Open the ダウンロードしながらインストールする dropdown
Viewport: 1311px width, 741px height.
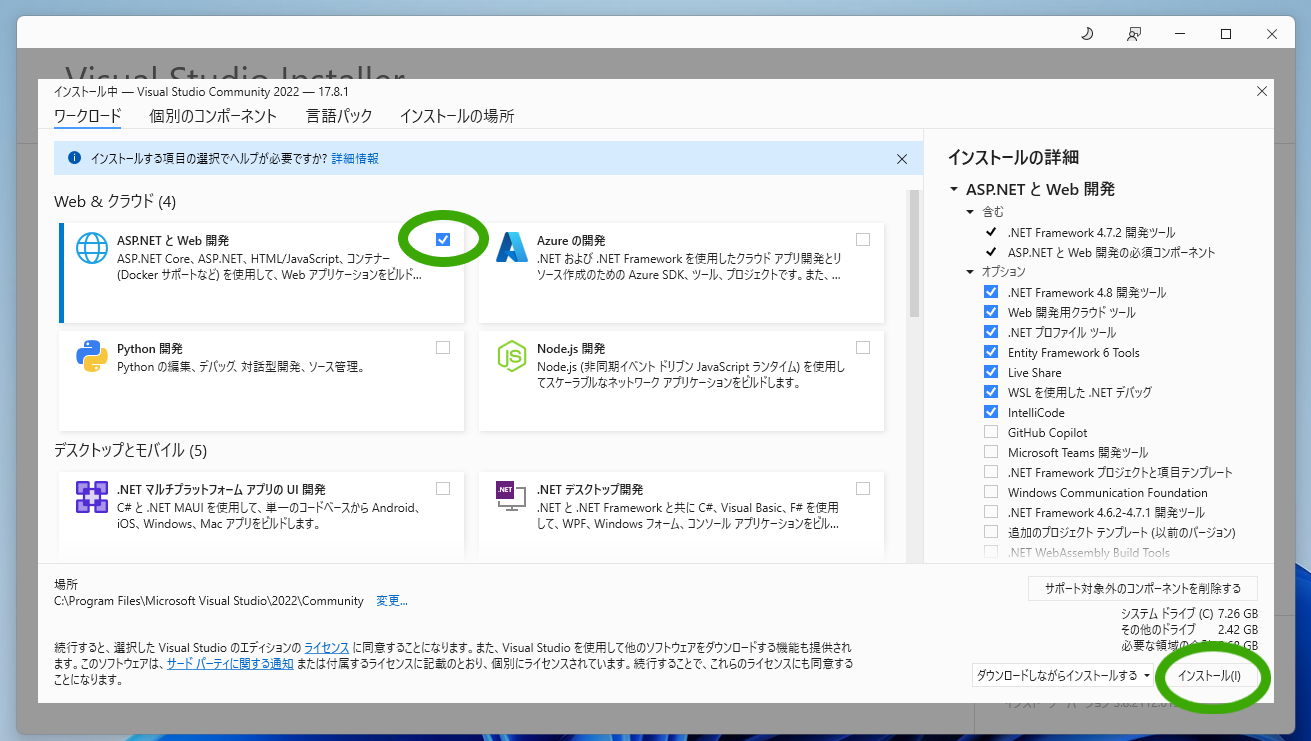tap(1063, 676)
